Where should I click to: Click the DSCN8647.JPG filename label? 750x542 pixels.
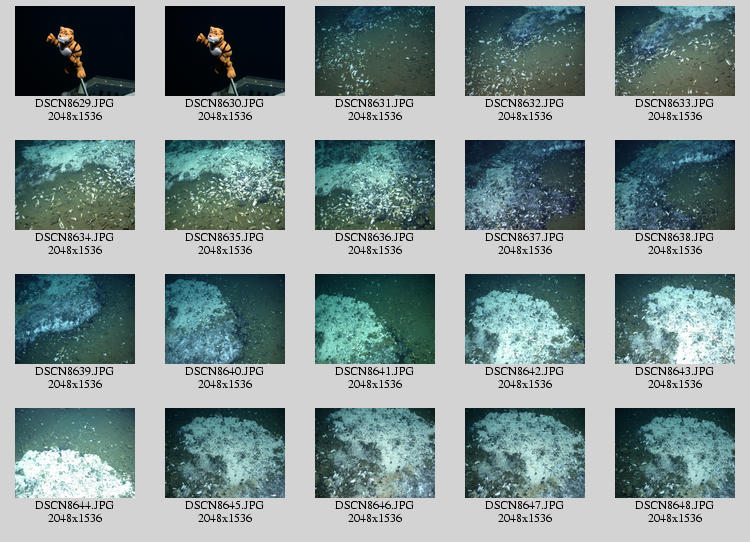[x=525, y=505]
